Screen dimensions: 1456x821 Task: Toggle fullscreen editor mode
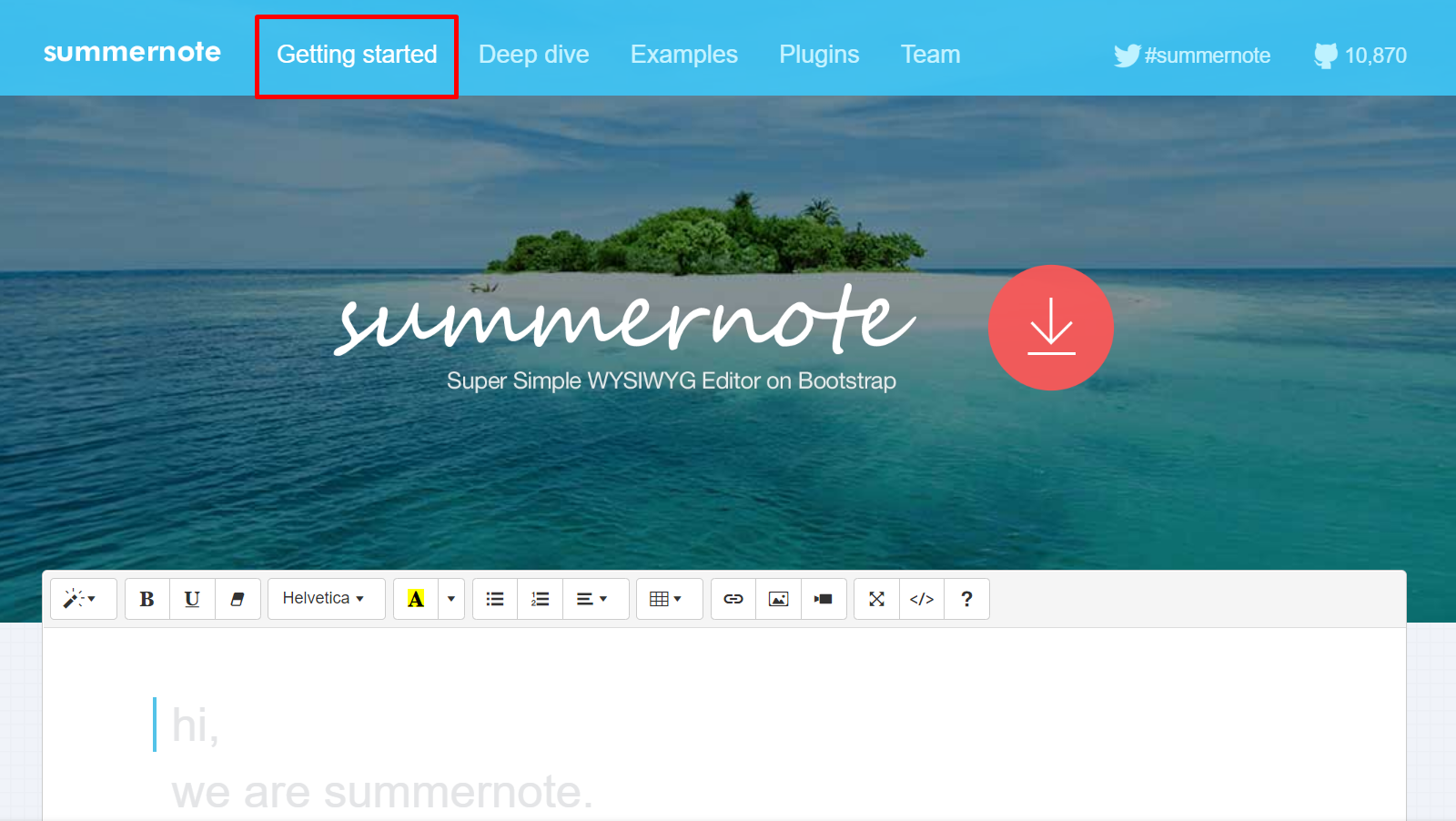click(x=876, y=599)
